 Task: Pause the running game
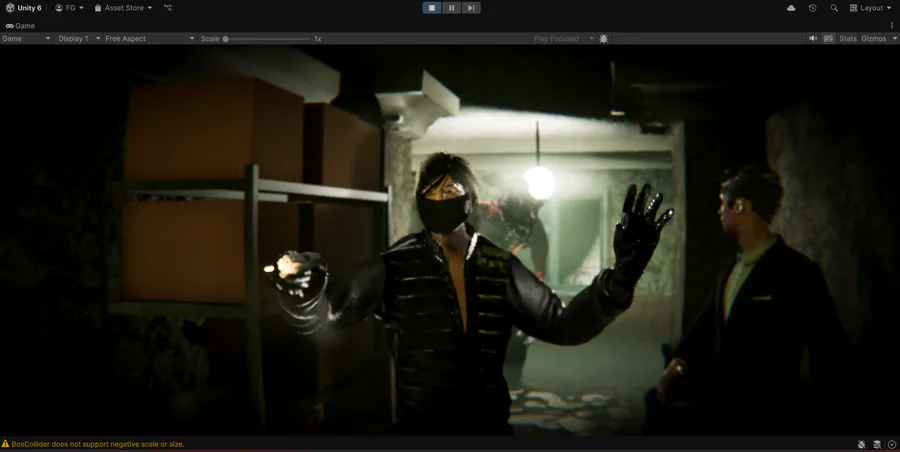pos(451,8)
